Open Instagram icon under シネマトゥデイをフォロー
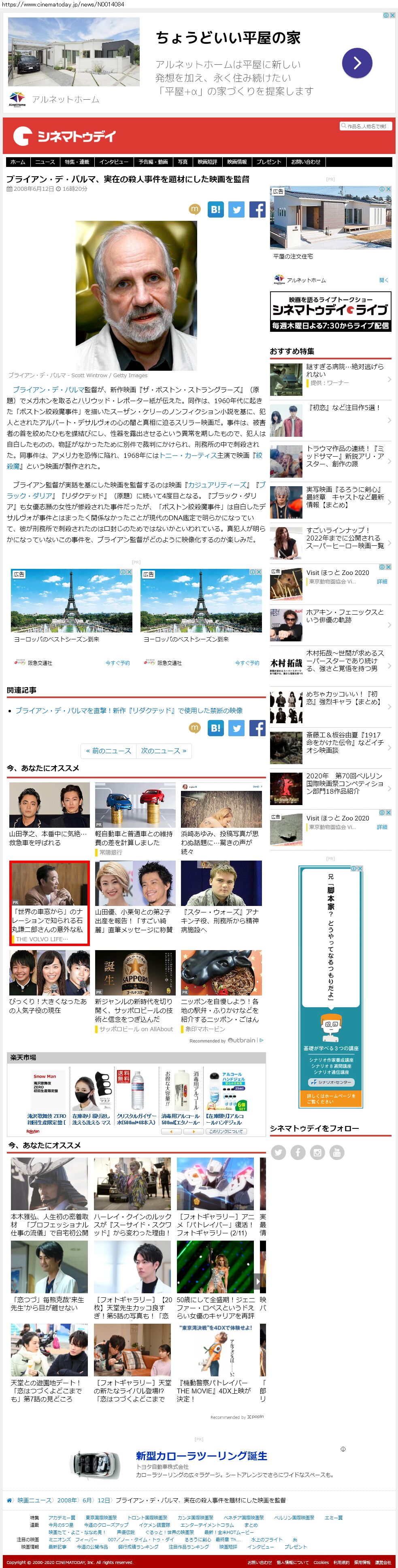 tap(317, 1152)
